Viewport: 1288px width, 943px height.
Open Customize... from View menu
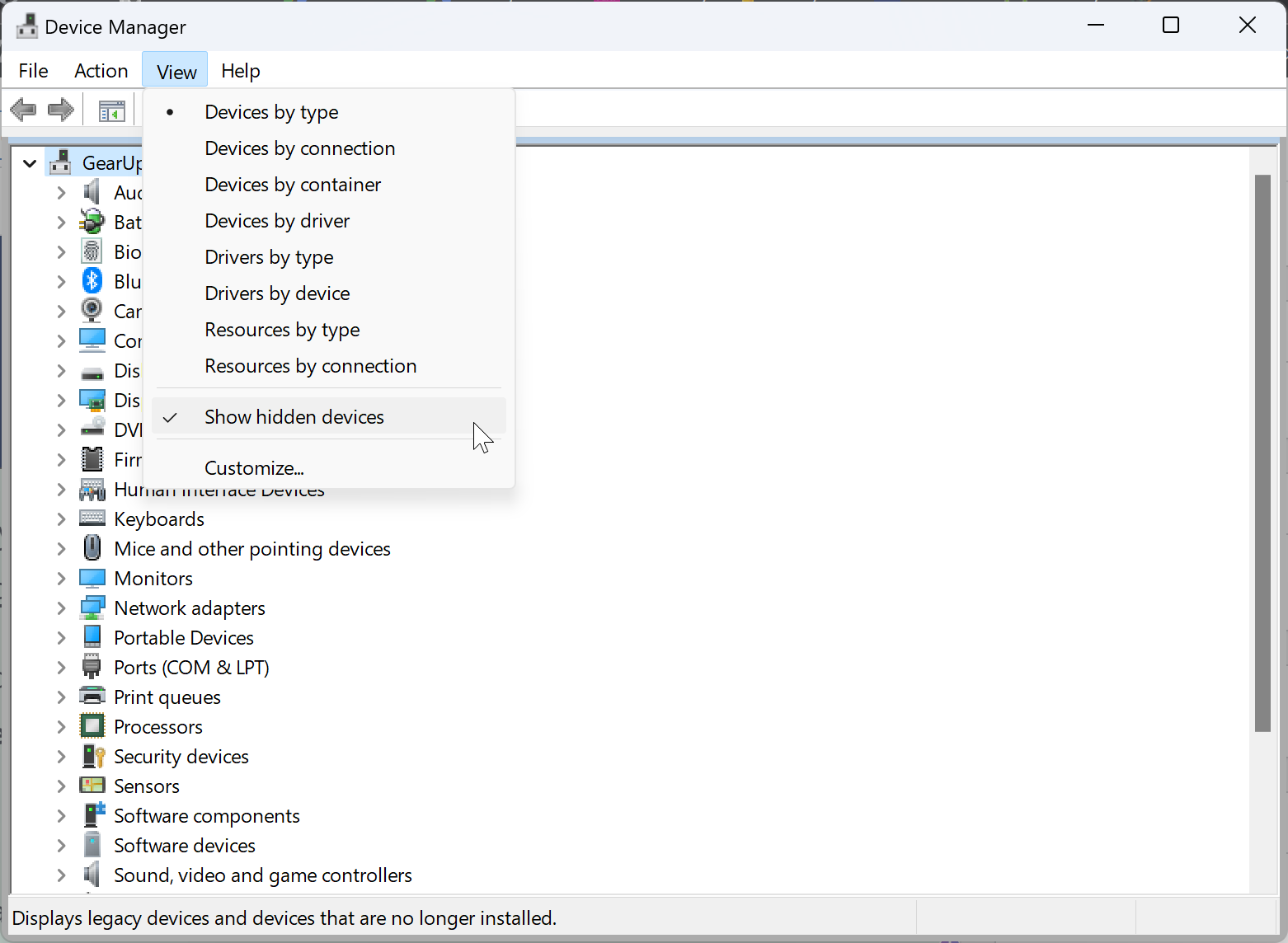329,468
